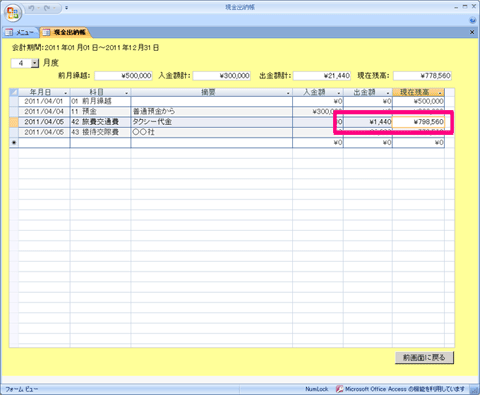The width and height of the screenshot is (480, 395).
Task: Click the summary cell ○○社
Action: point(212,132)
